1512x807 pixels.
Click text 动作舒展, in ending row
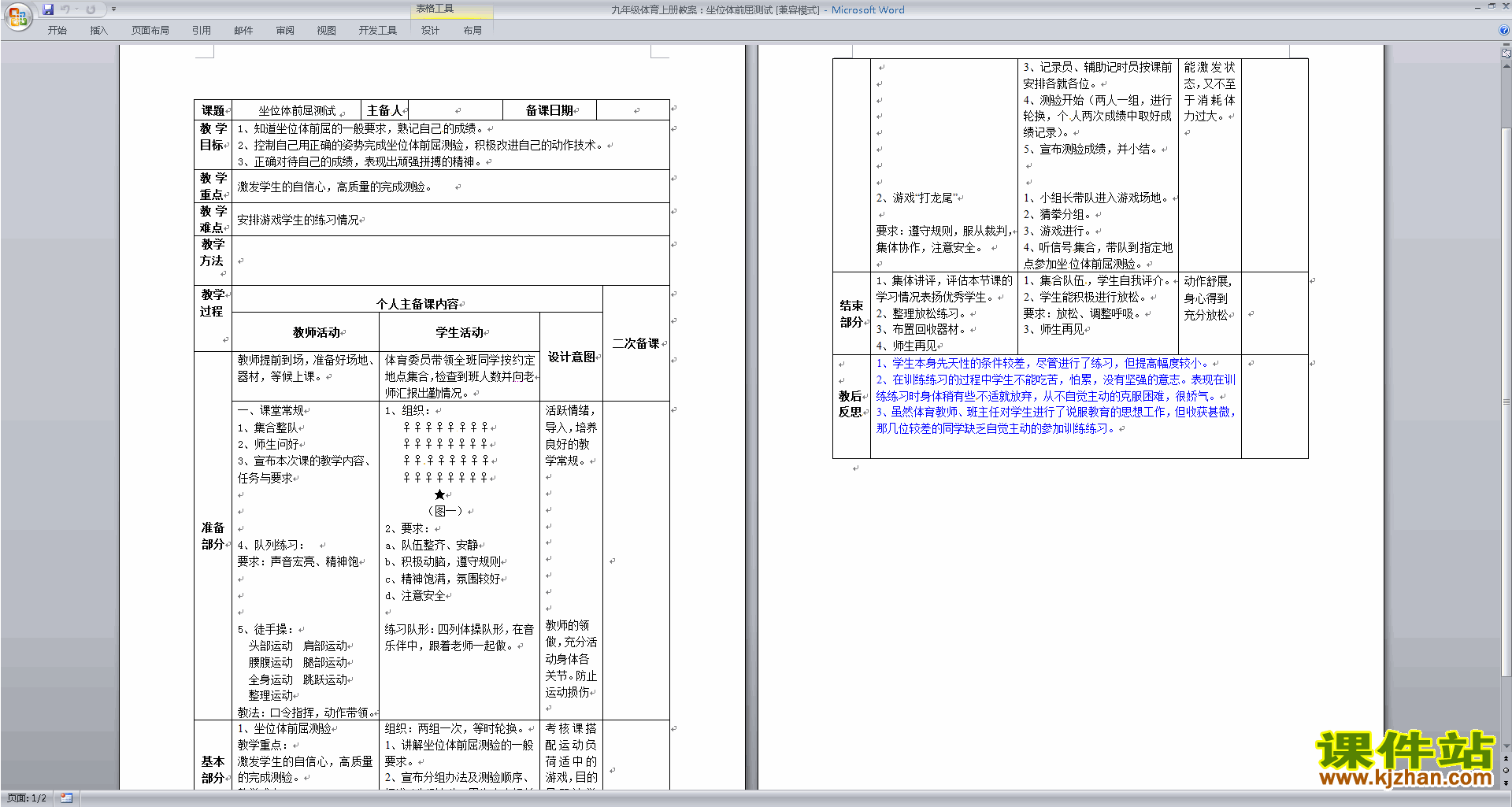1207,281
